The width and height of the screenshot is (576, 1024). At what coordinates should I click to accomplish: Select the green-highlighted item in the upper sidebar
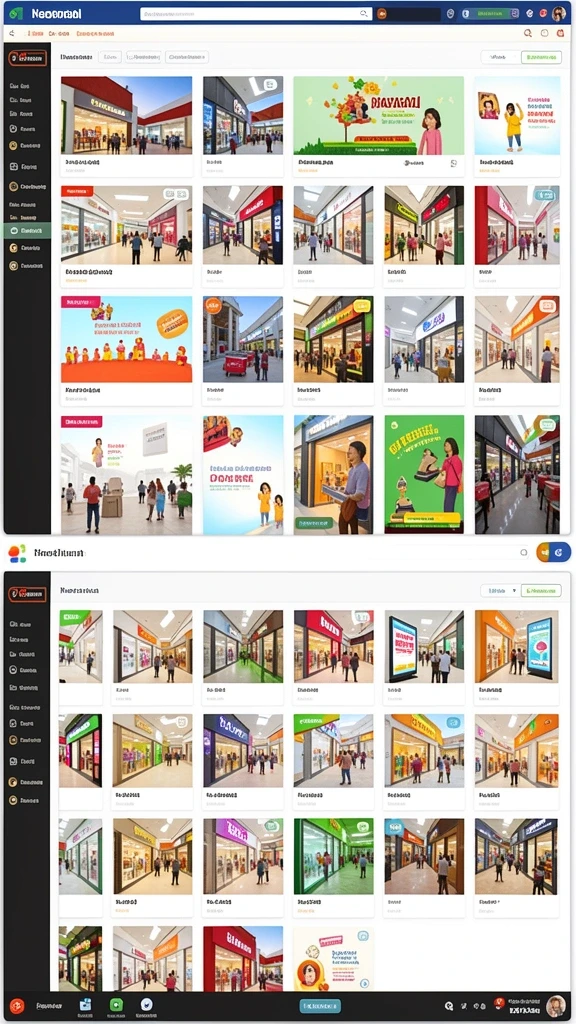27,231
